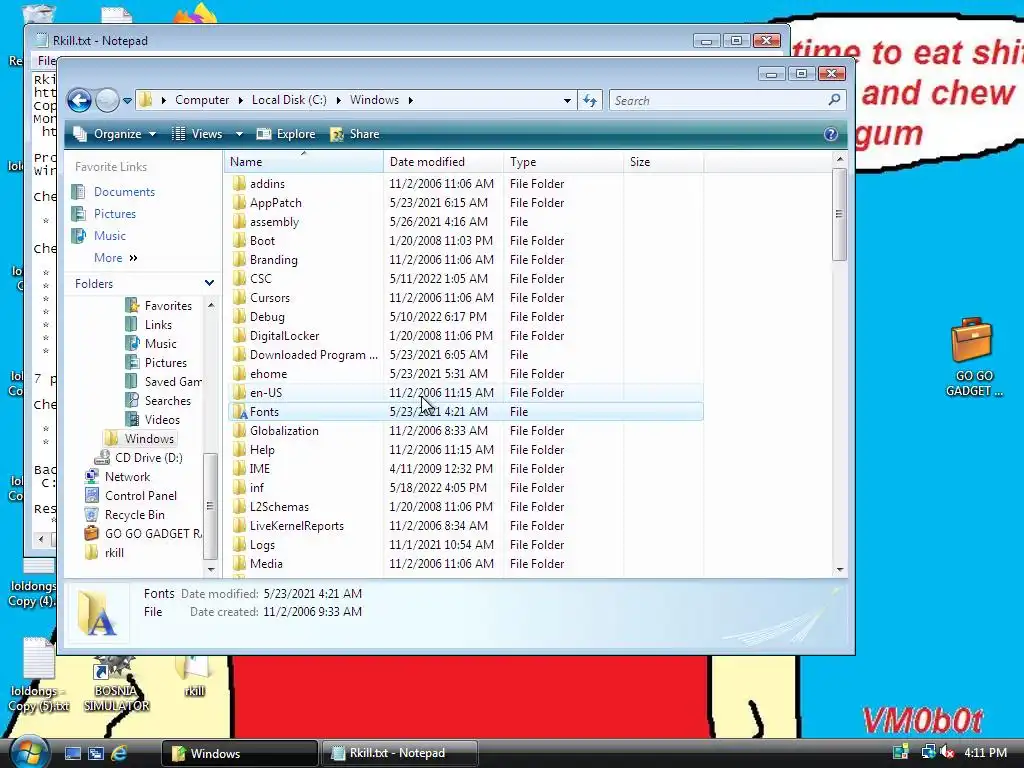Select the LiveKernelReports folder icon

coord(240,525)
